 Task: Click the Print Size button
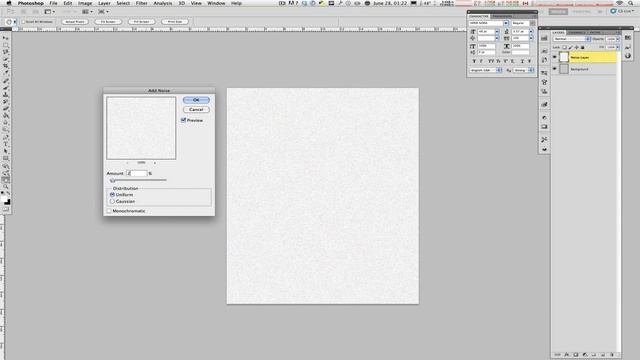point(175,22)
